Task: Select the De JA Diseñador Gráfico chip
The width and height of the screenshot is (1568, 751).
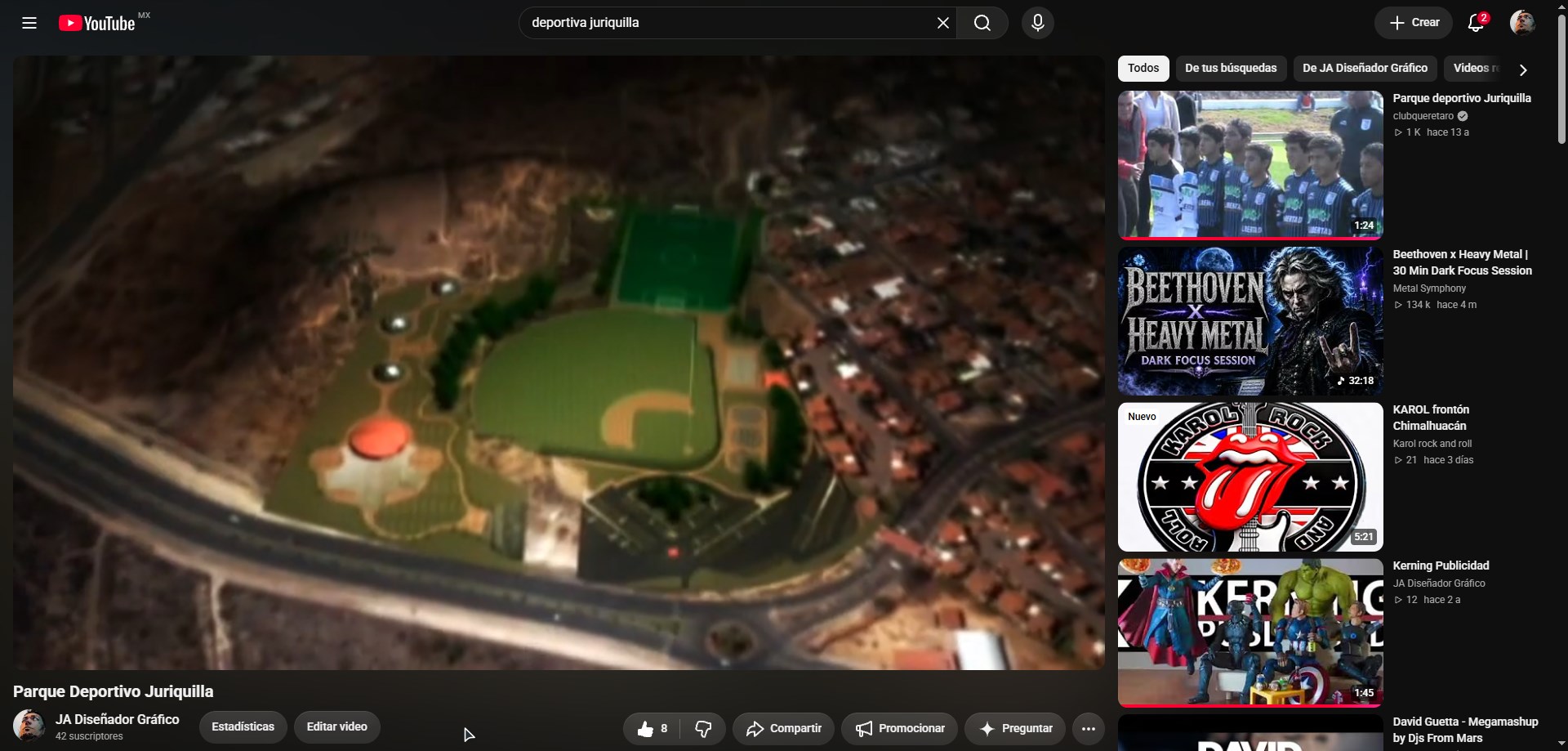Action: coord(1365,69)
